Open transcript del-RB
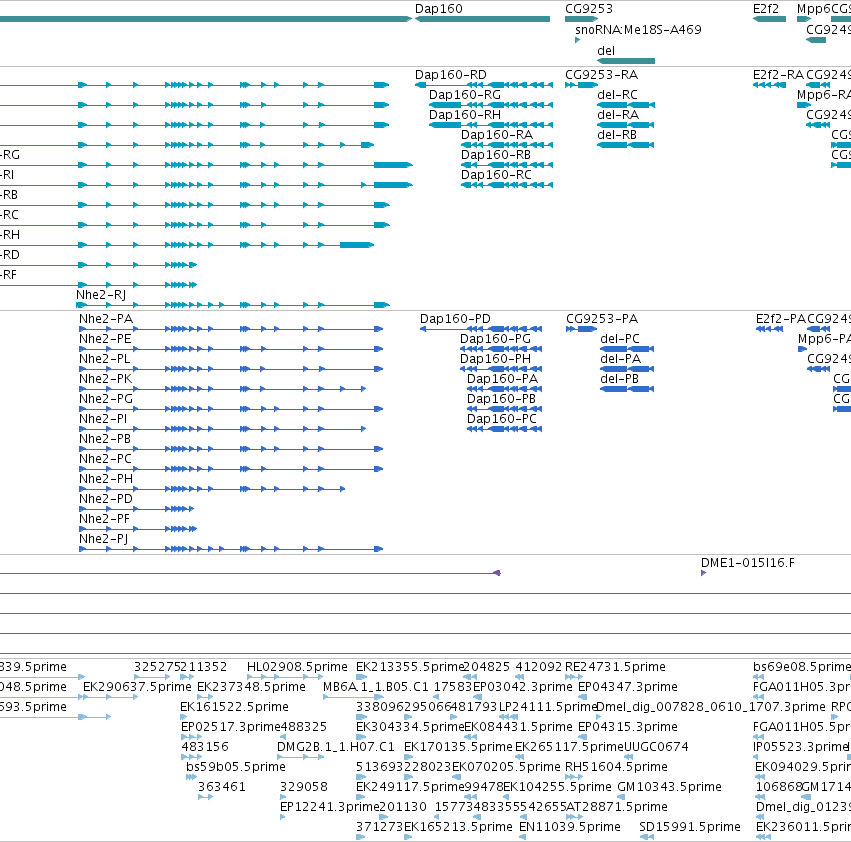The image size is (851, 842). pos(617,135)
